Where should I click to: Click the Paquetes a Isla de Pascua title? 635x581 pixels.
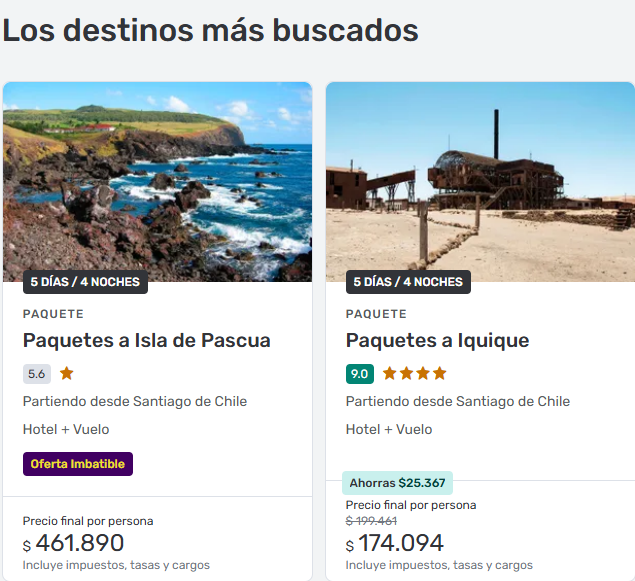[x=147, y=340]
